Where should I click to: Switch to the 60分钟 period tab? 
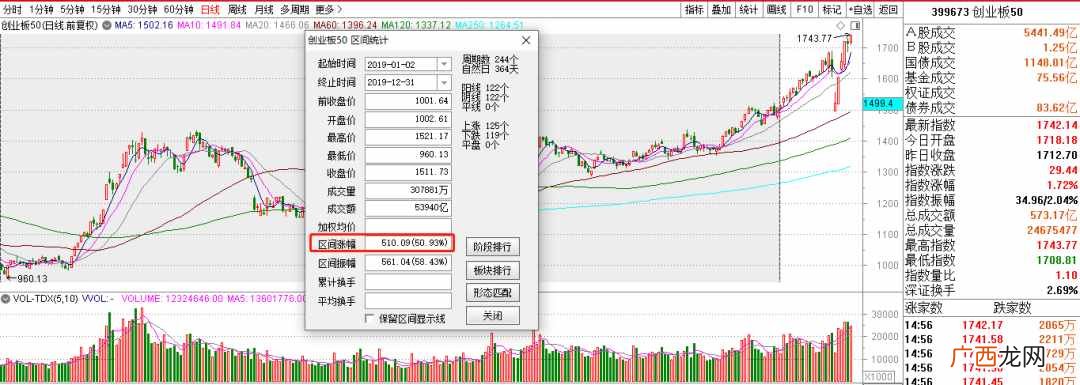(x=178, y=10)
